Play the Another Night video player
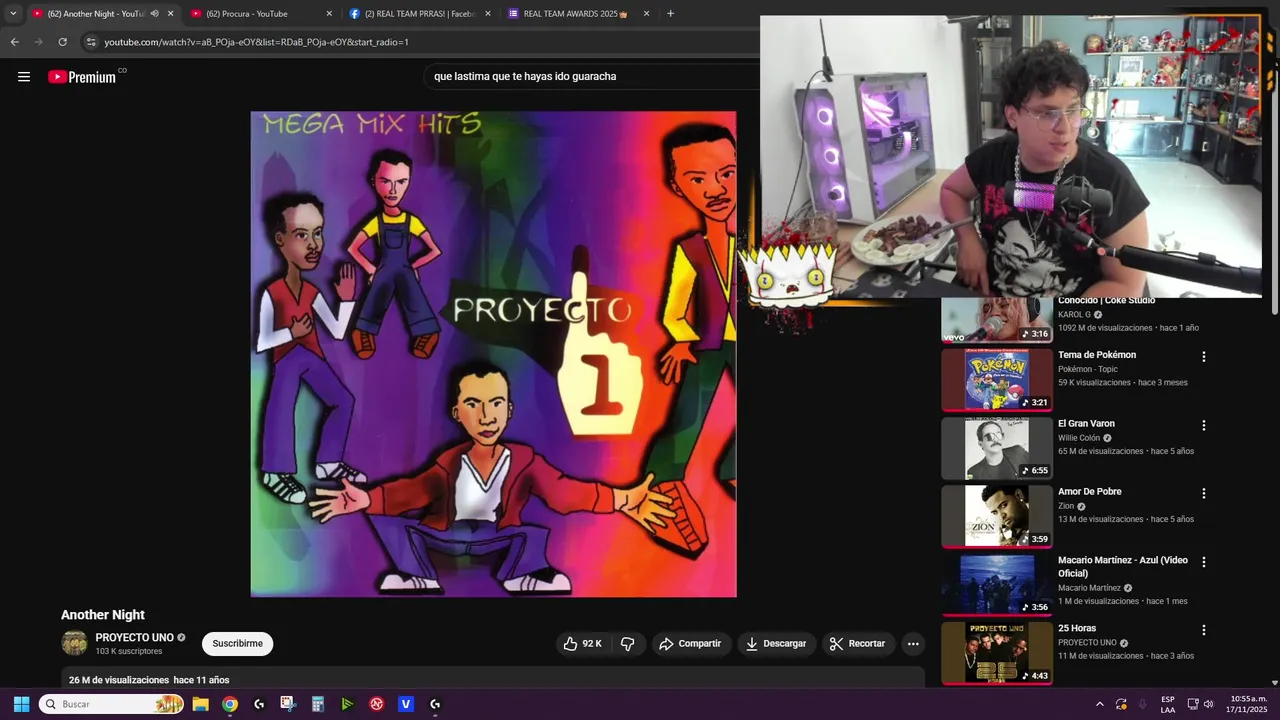 [493, 354]
